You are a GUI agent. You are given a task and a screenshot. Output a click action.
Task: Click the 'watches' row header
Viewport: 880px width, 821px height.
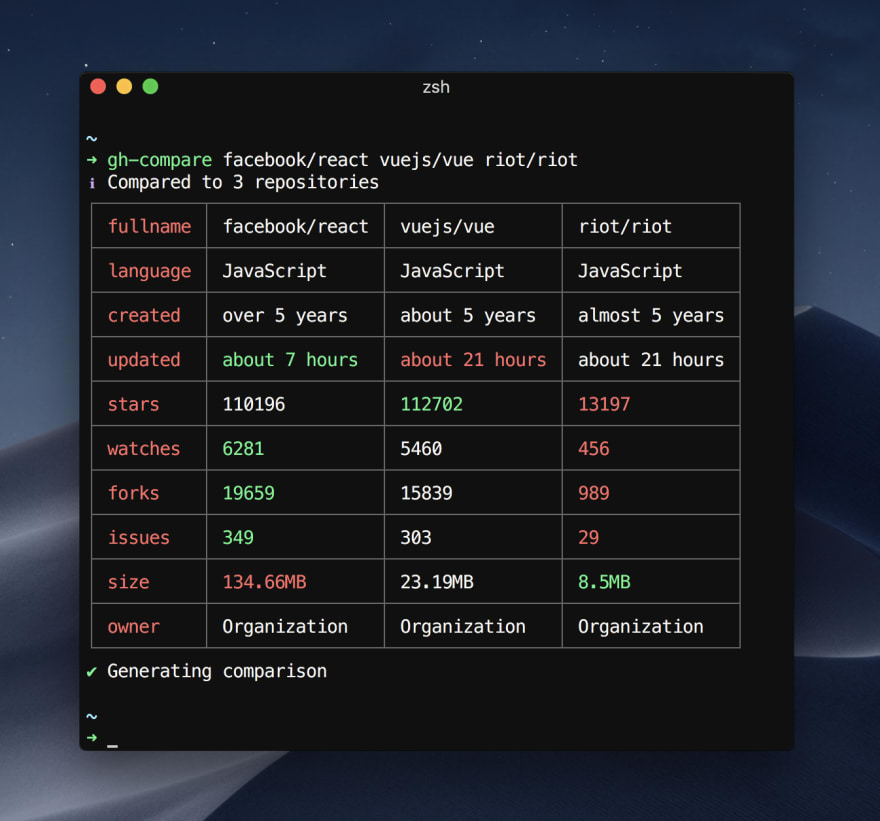coord(144,448)
